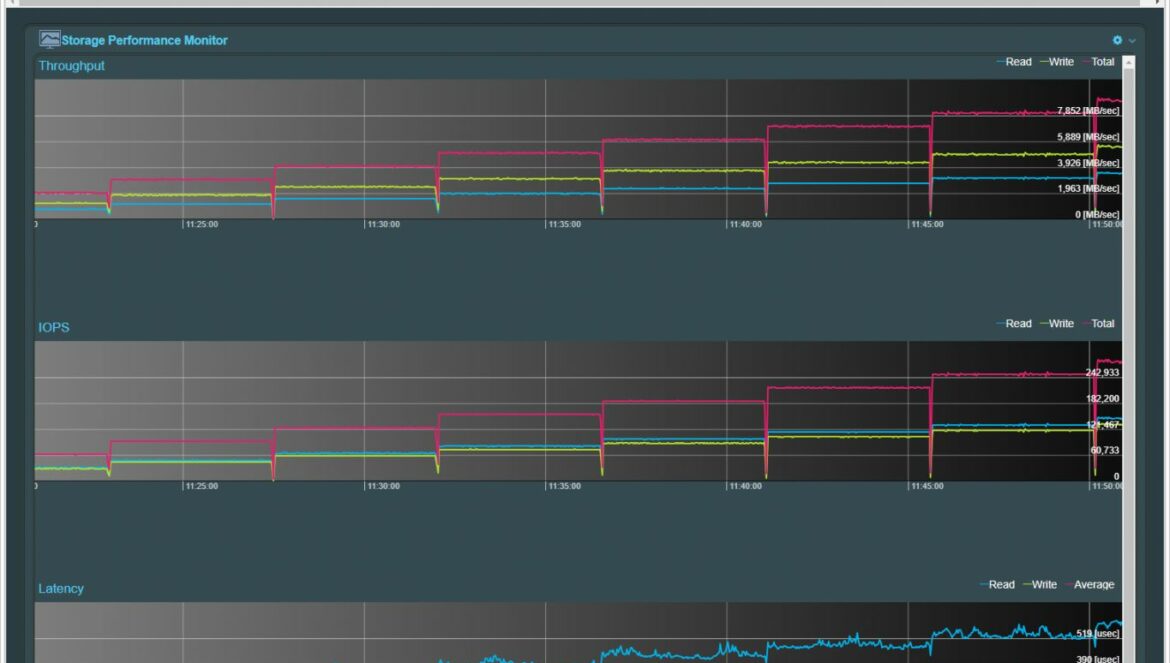Toggle the Write series in Latency legend
The width and height of the screenshot is (1170, 663).
pyautogui.click(x=1039, y=585)
